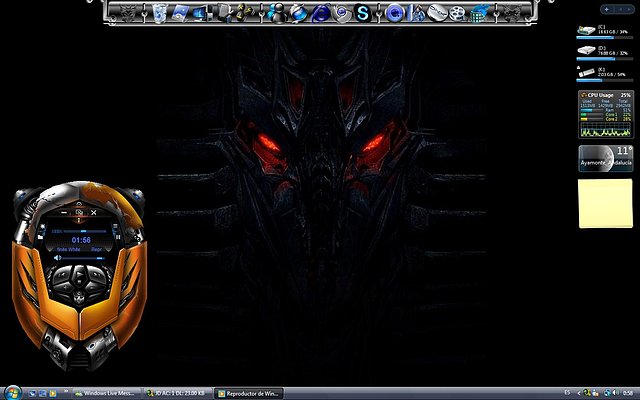Click the Decepticon logo at dock's left end
Viewport: 640px width, 400px height.
point(128,13)
